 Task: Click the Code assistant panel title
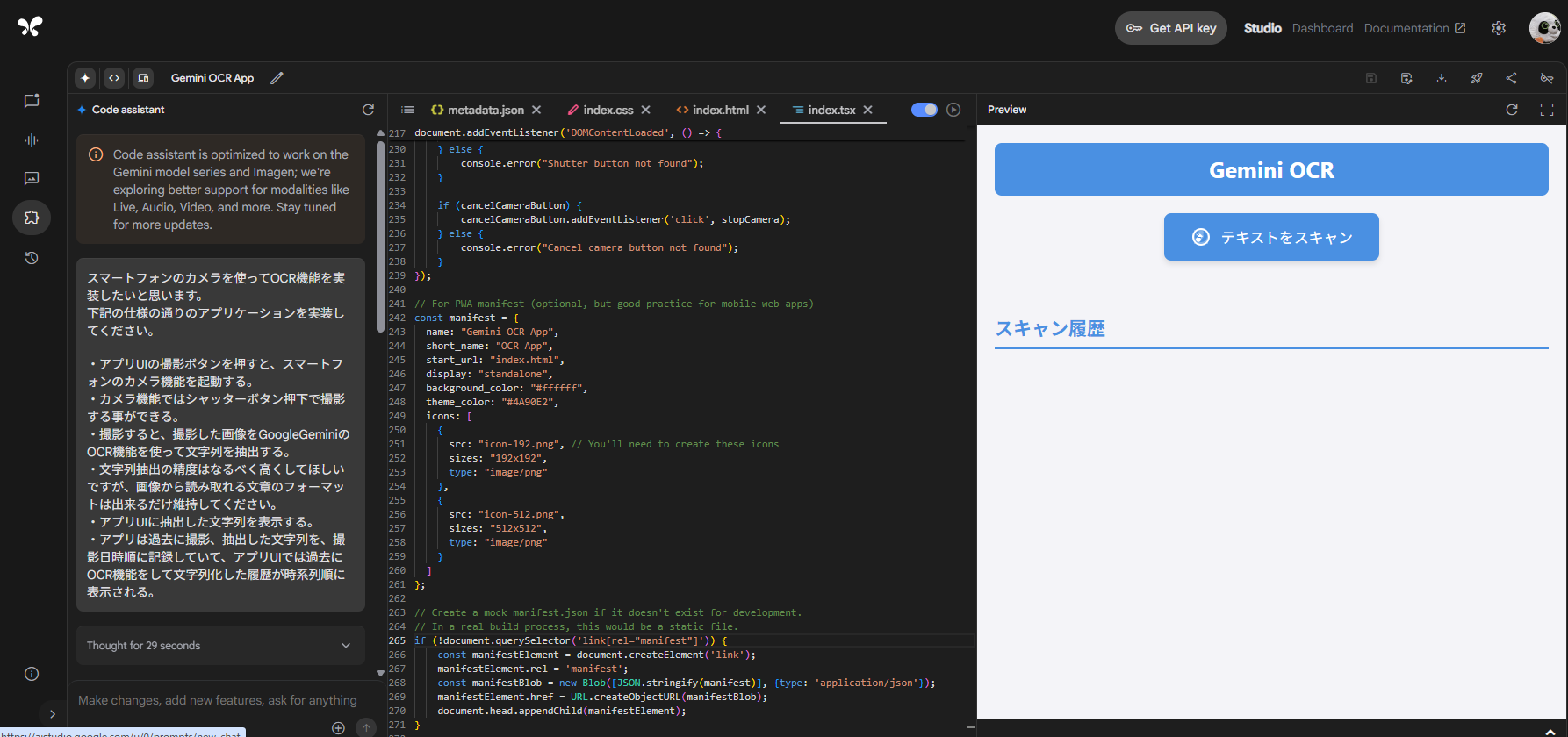click(x=128, y=110)
